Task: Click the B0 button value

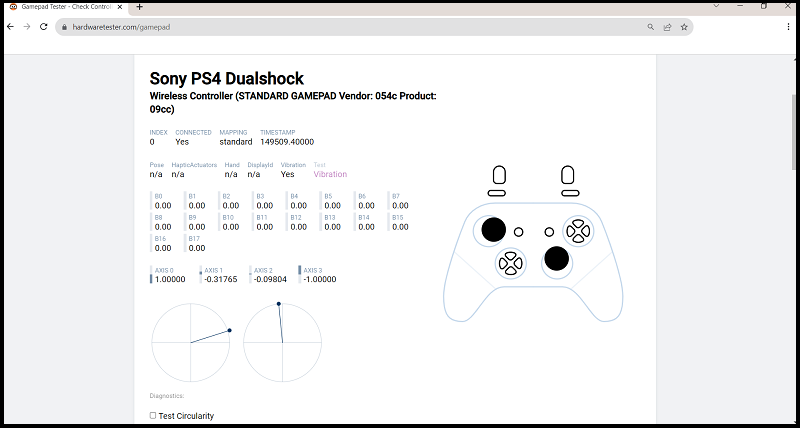Action: coord(163,206)
